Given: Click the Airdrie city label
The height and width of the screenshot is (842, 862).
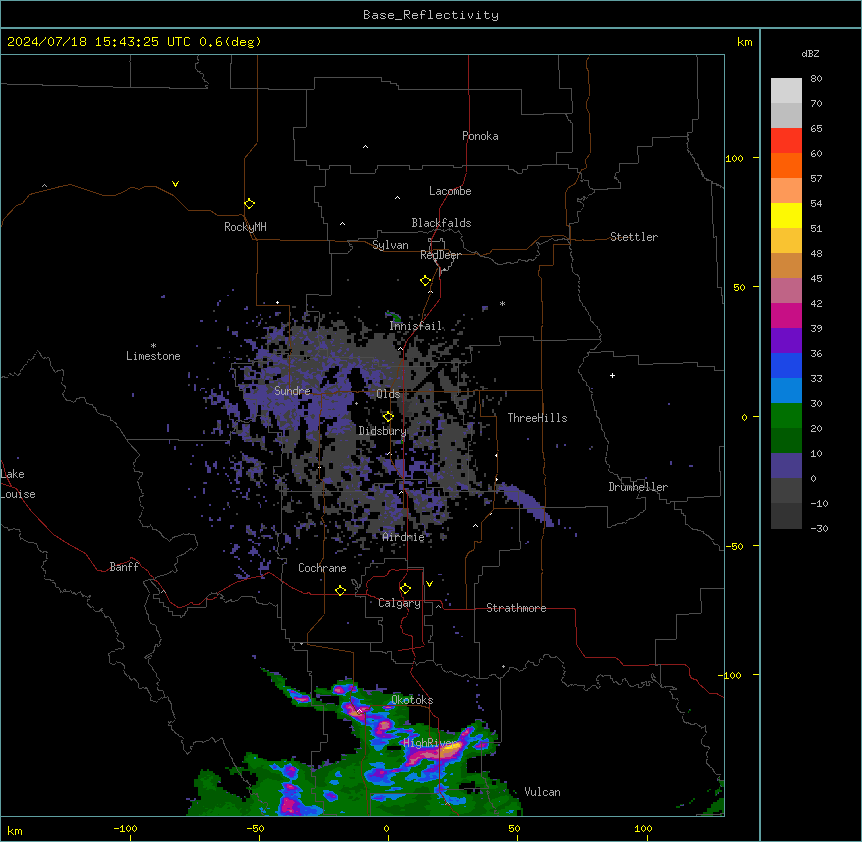Looking at the screenshot, I should point(403,538).
